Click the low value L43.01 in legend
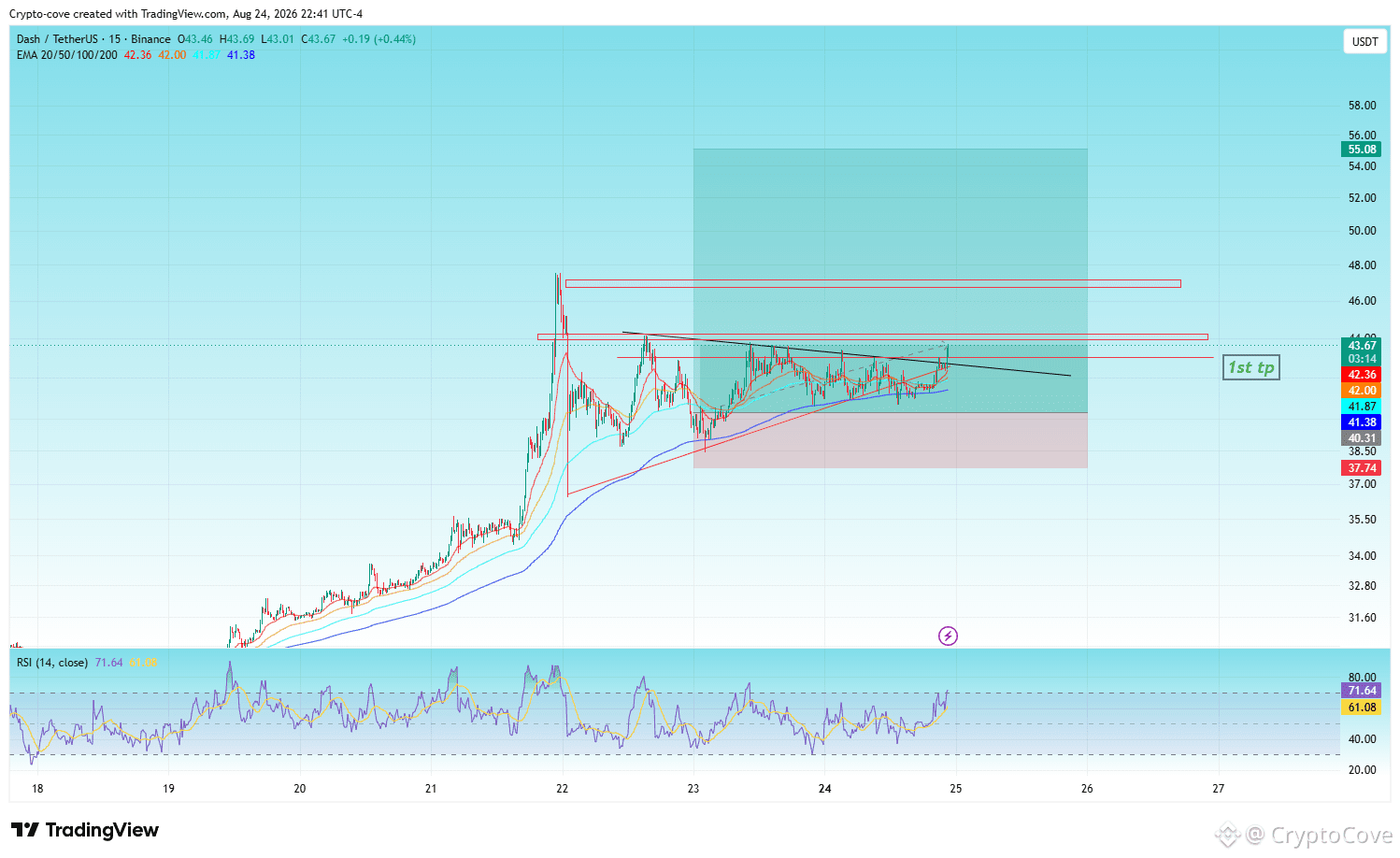The height and width of the screenshot is (858, 1400). 278,39
